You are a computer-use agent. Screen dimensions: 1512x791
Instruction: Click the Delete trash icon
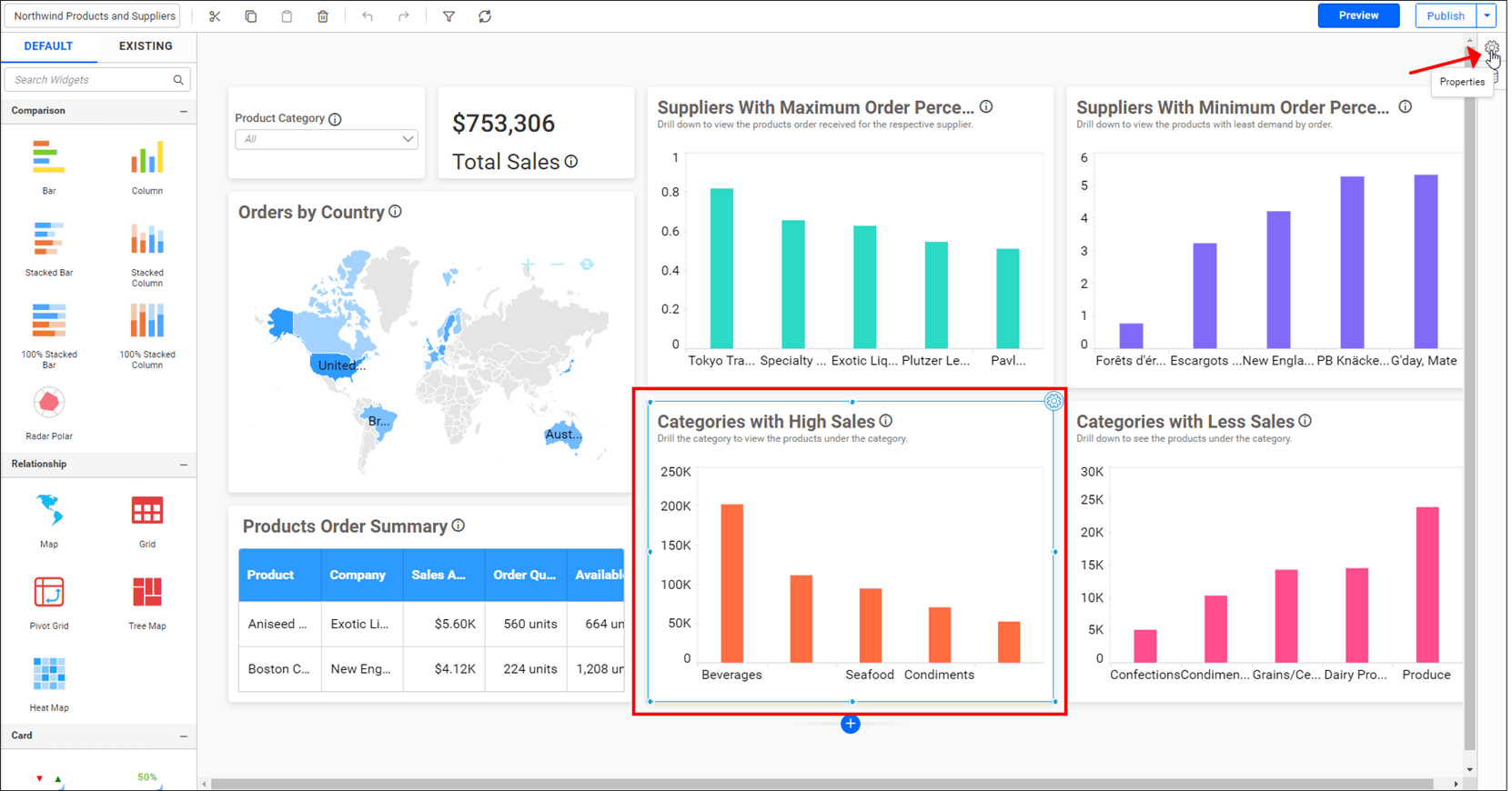point(323,16)
